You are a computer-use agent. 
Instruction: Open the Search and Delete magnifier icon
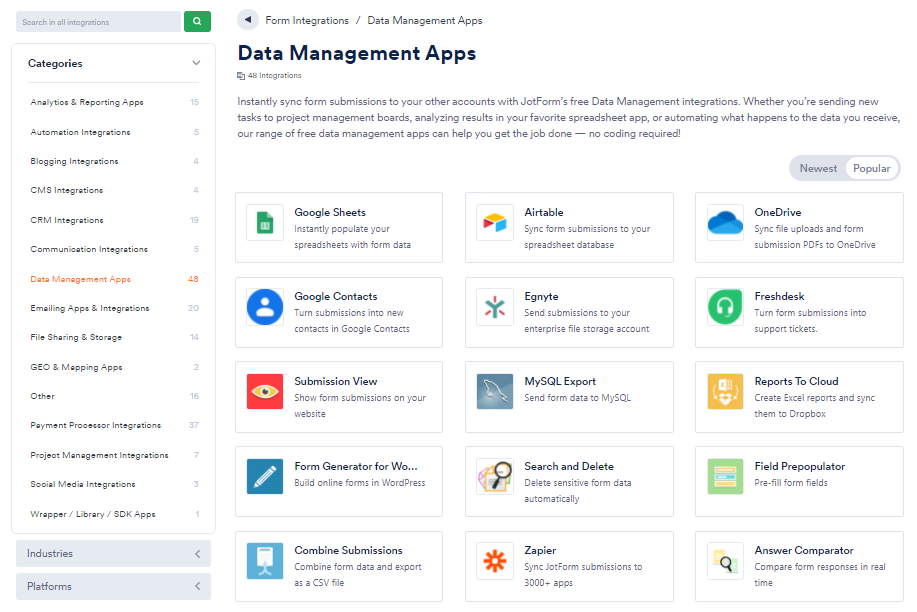point(495,476)
